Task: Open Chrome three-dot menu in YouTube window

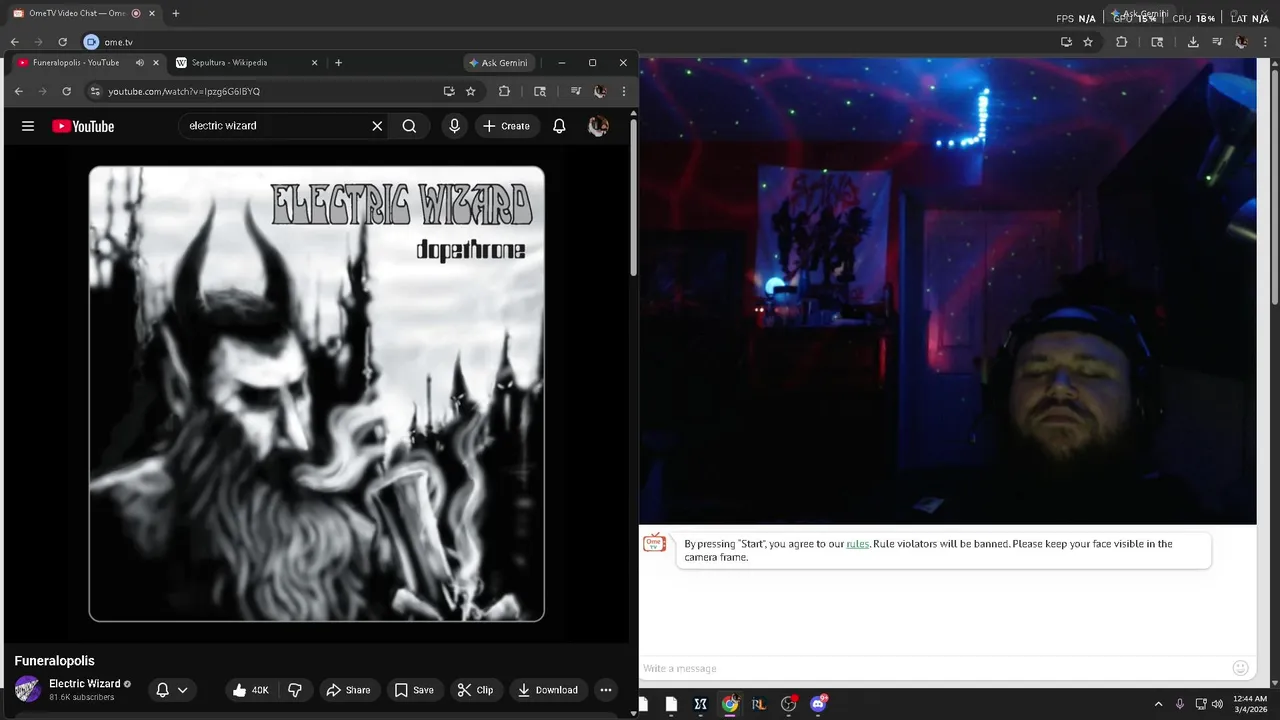Action: 624,91
